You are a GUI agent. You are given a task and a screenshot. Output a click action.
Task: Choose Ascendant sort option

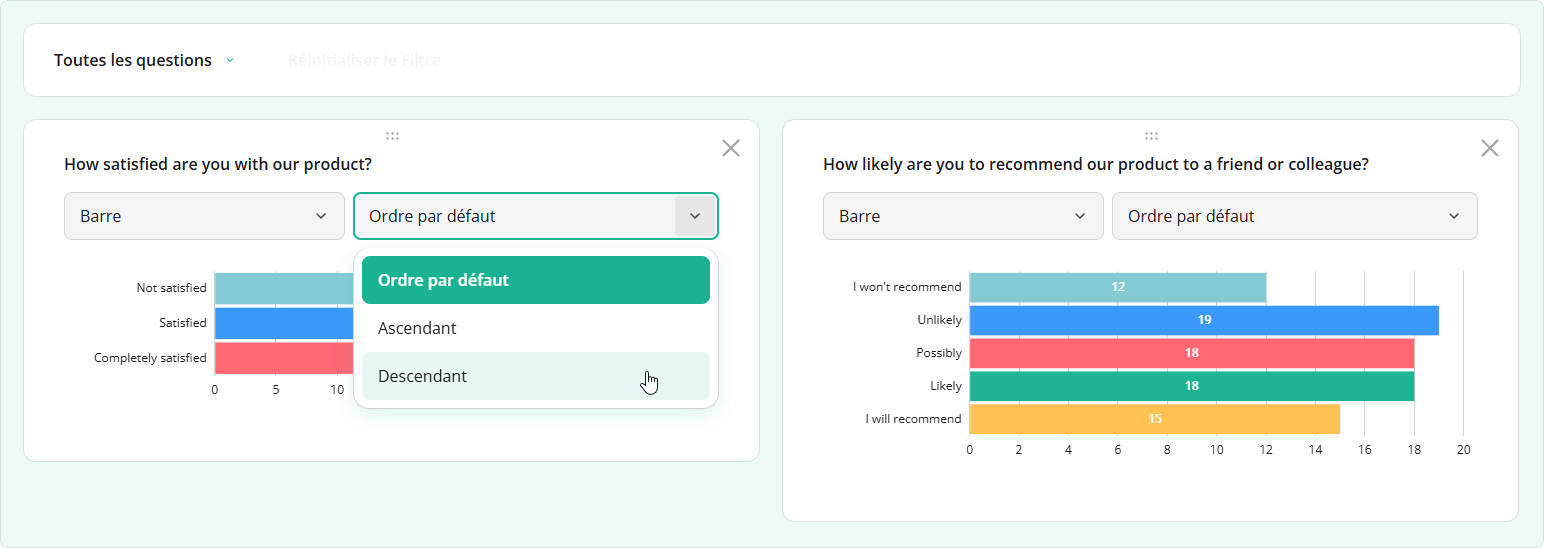[536, 328]
